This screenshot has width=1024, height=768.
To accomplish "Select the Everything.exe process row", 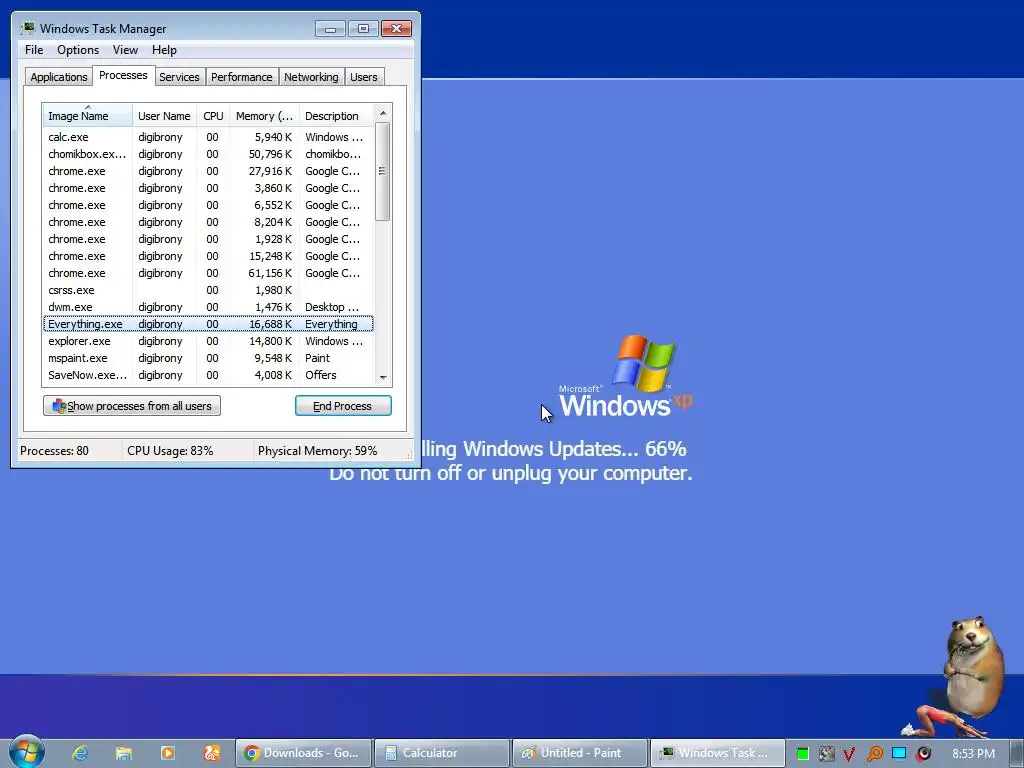I will (208, 324).
